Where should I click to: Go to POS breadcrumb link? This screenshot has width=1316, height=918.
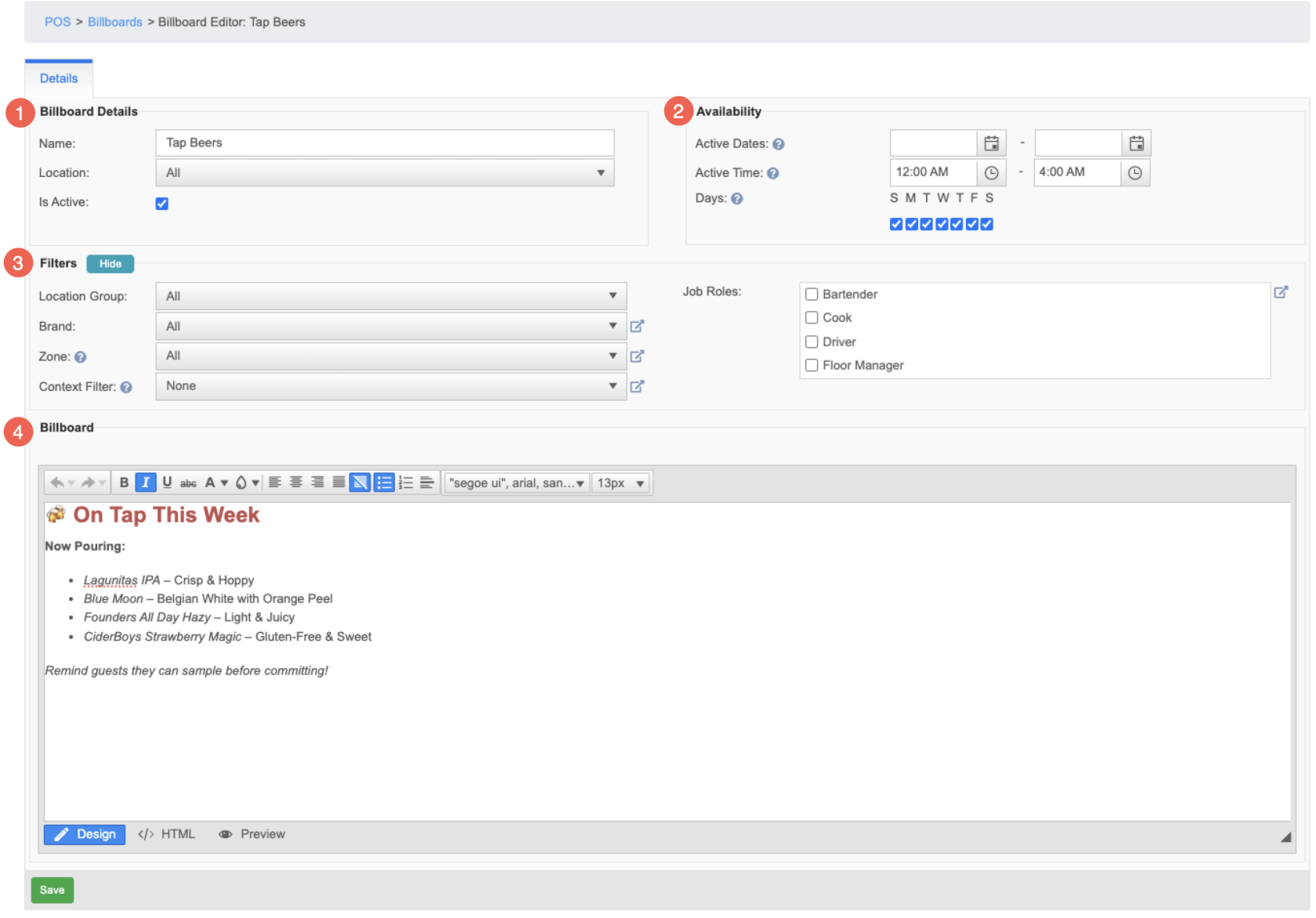coord(57,22)
